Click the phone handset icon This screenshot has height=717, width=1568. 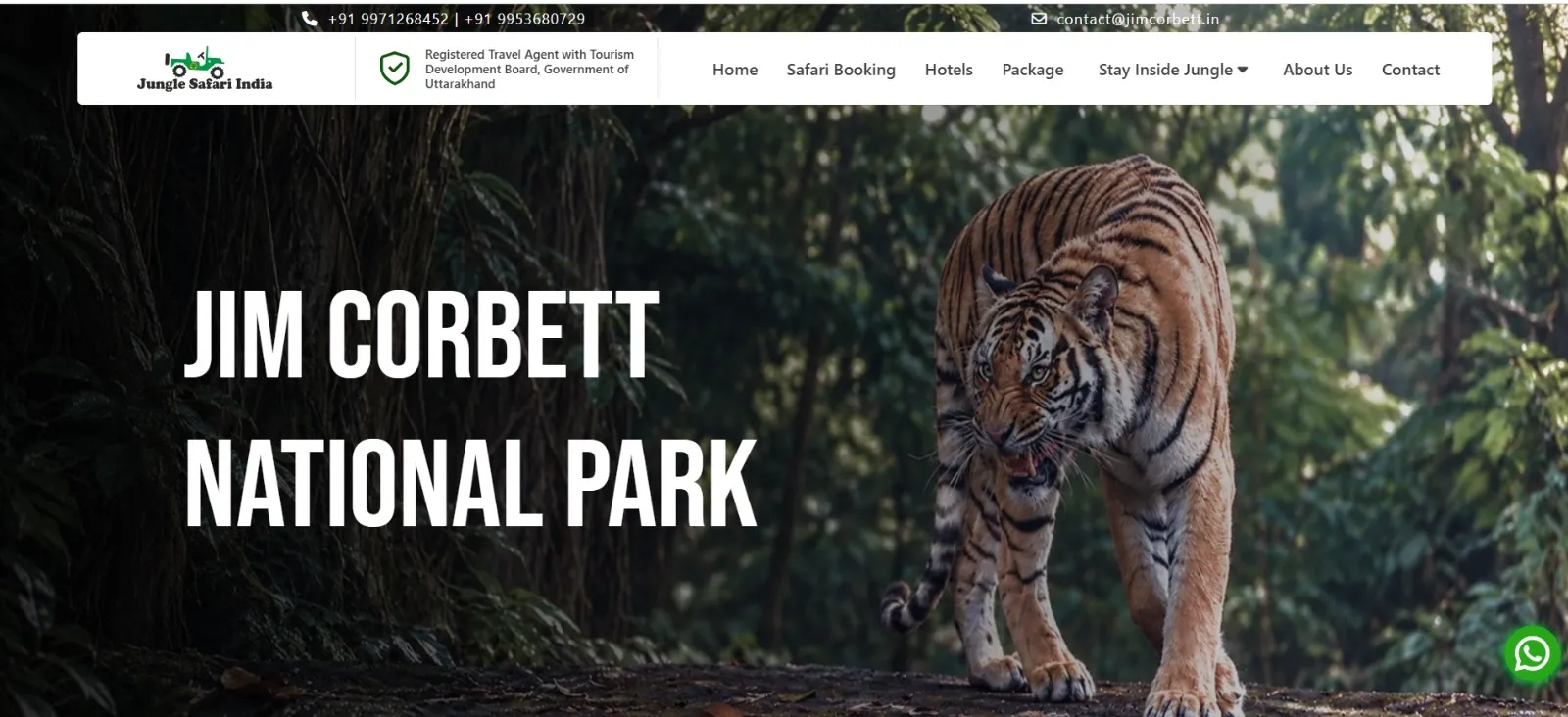[x=310, y=19]
